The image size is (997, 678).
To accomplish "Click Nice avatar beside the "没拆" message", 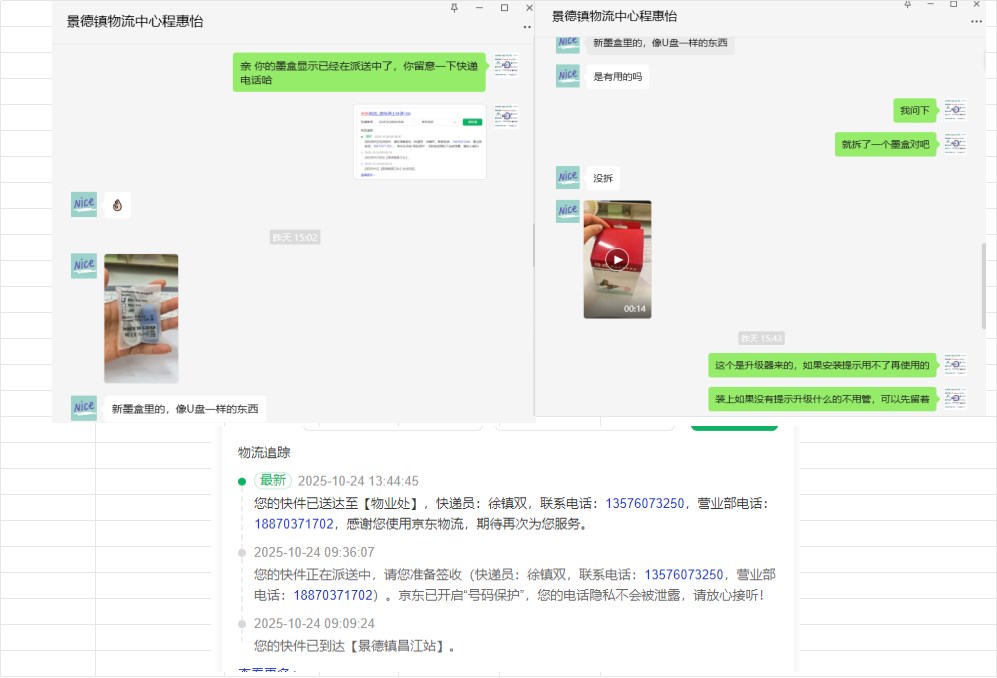I will click(568, 178).
